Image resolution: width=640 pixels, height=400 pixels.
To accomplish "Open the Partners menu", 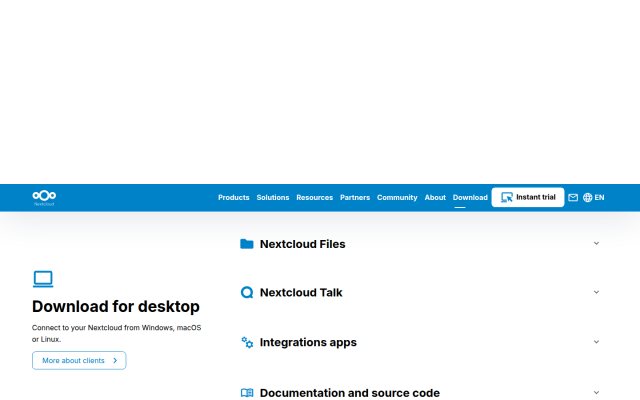I will (355, 198).
